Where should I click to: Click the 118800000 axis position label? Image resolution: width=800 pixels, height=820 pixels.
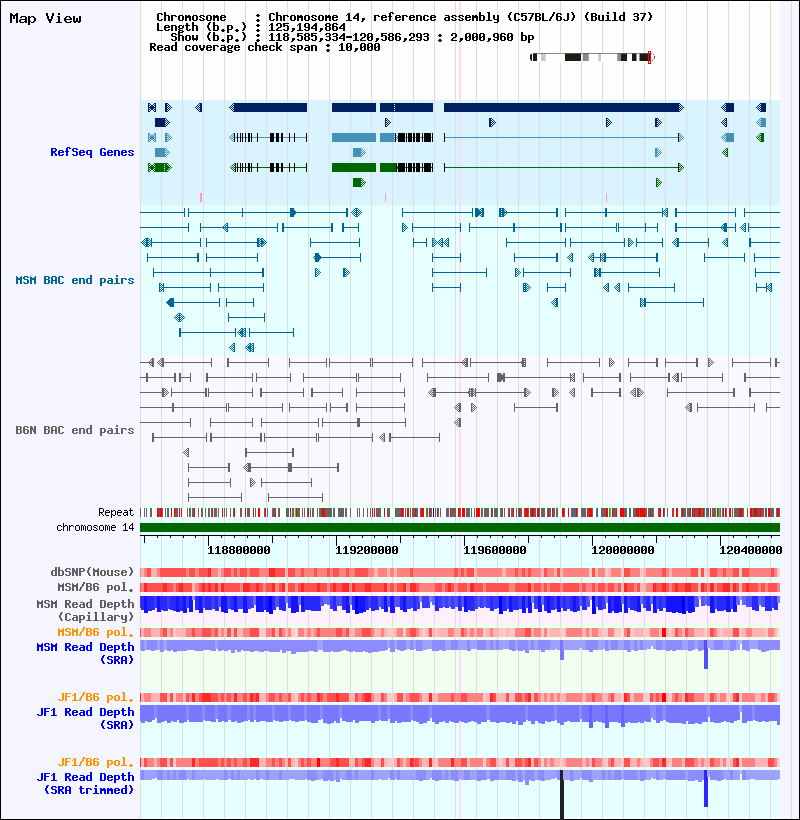(239, 550)
